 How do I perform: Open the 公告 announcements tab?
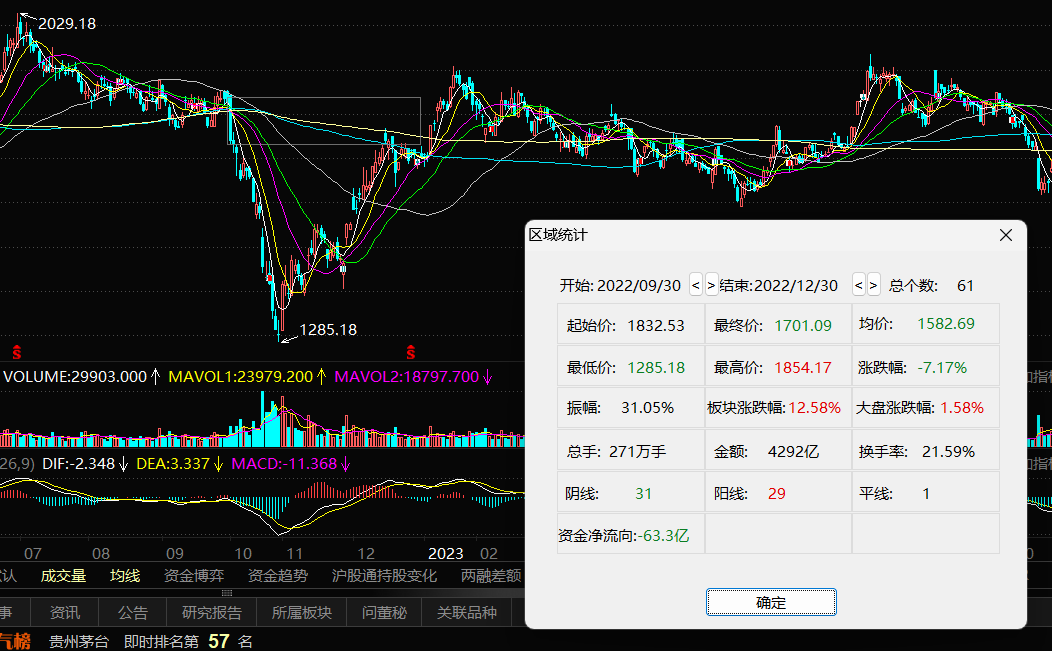point(133,613)
